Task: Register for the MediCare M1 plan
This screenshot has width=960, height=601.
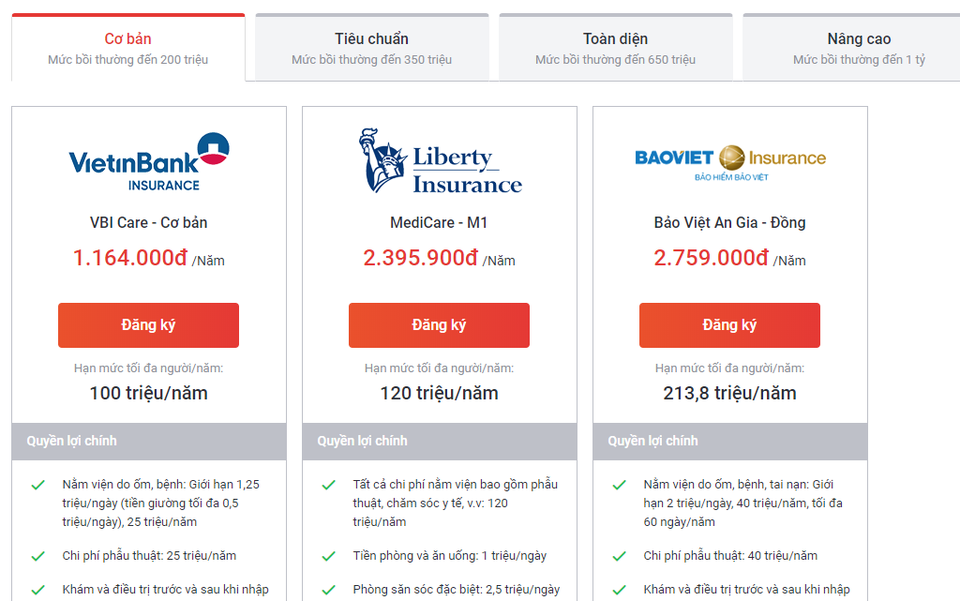Action: coord(439,325)
